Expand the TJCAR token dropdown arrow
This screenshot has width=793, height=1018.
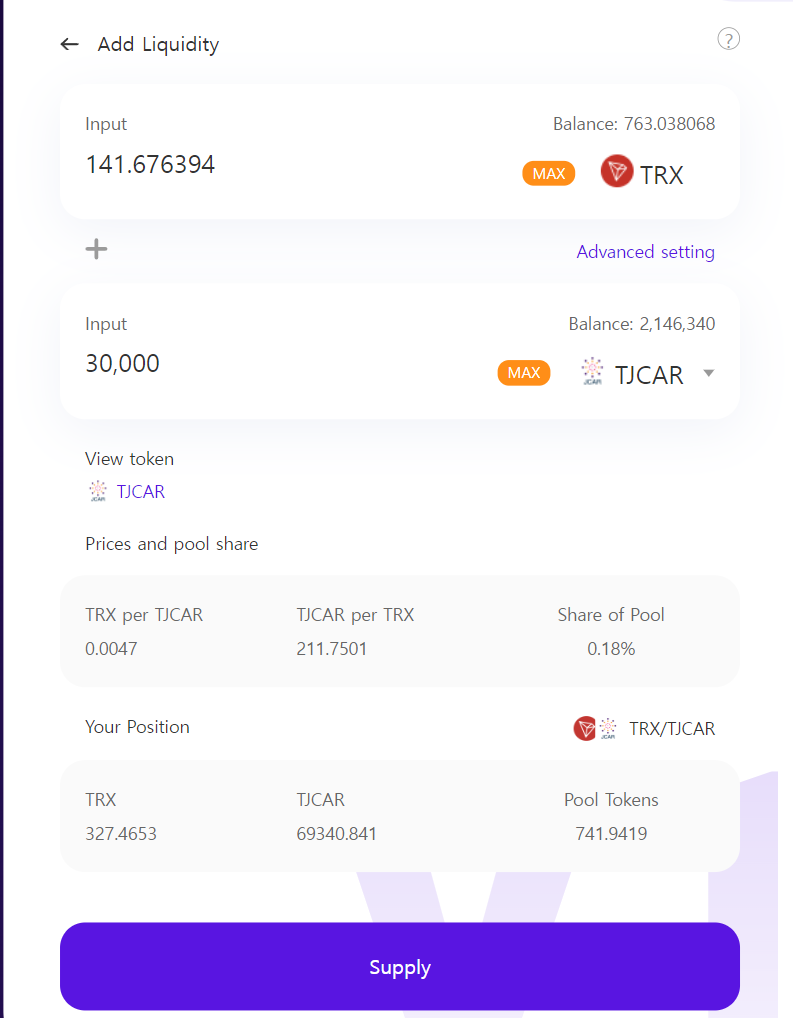708,373
